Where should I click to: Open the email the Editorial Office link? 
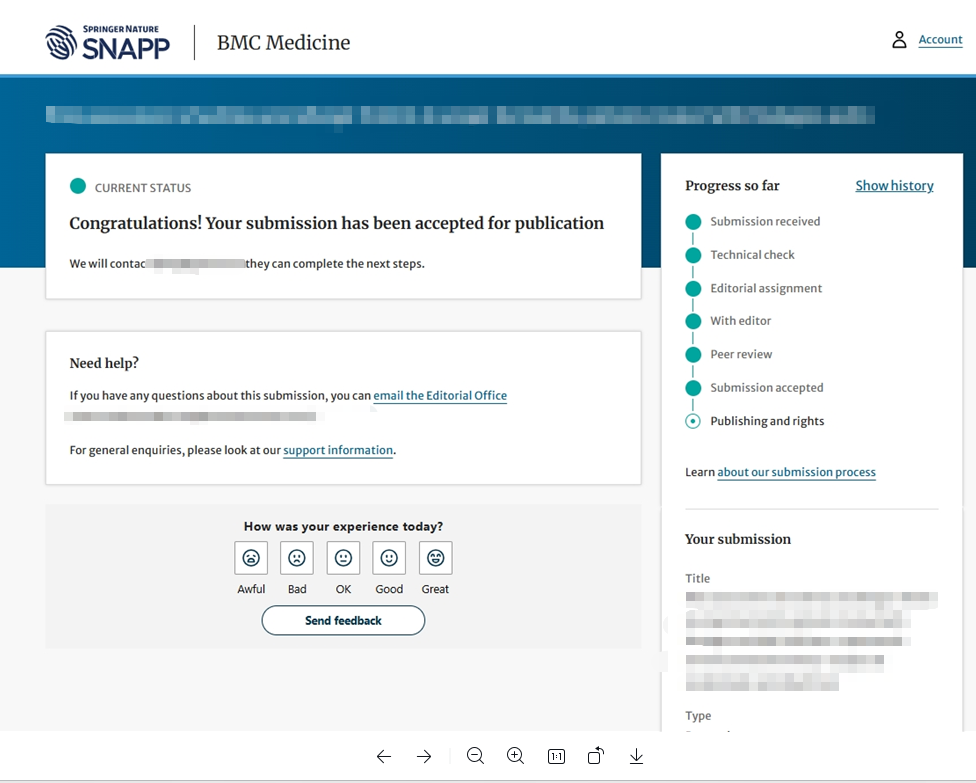[x=440, y=396]
